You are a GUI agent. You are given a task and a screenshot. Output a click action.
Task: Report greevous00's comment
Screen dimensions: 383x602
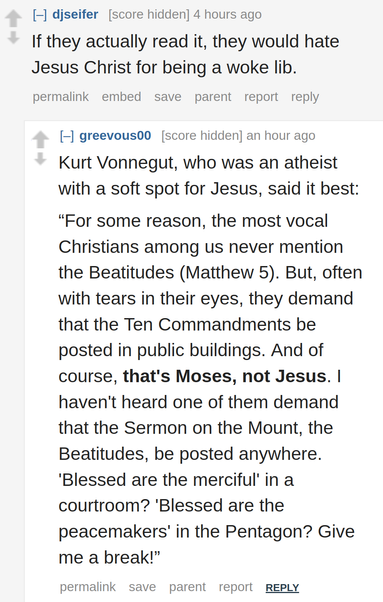pos(236,587)
